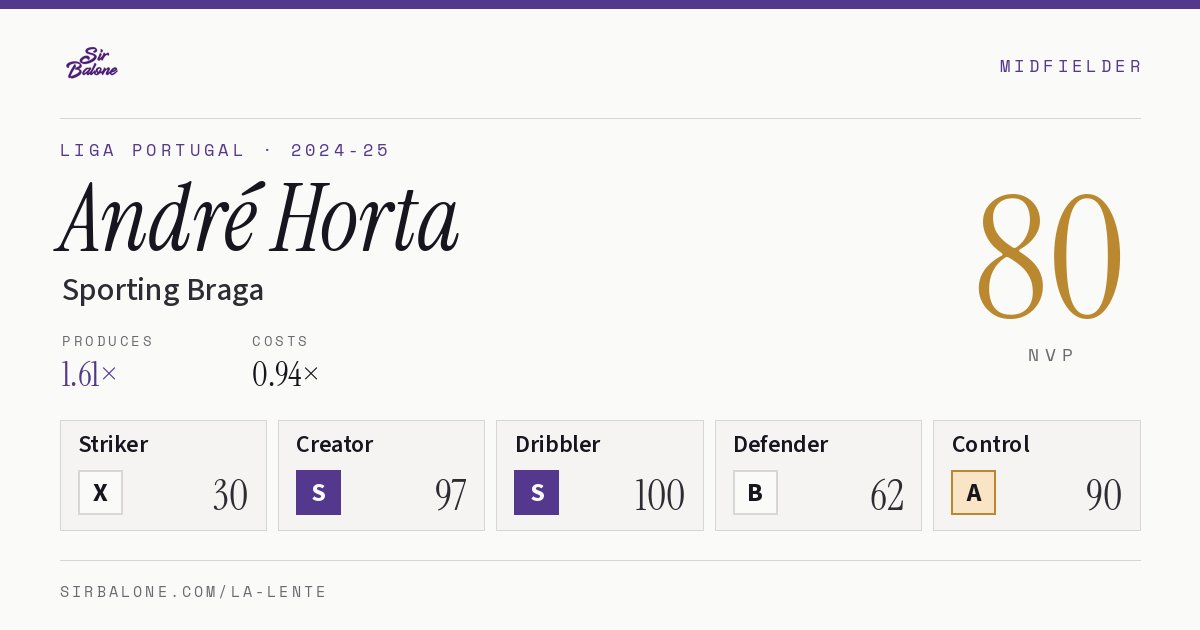Click the Control score 90

coord(1104,495)
